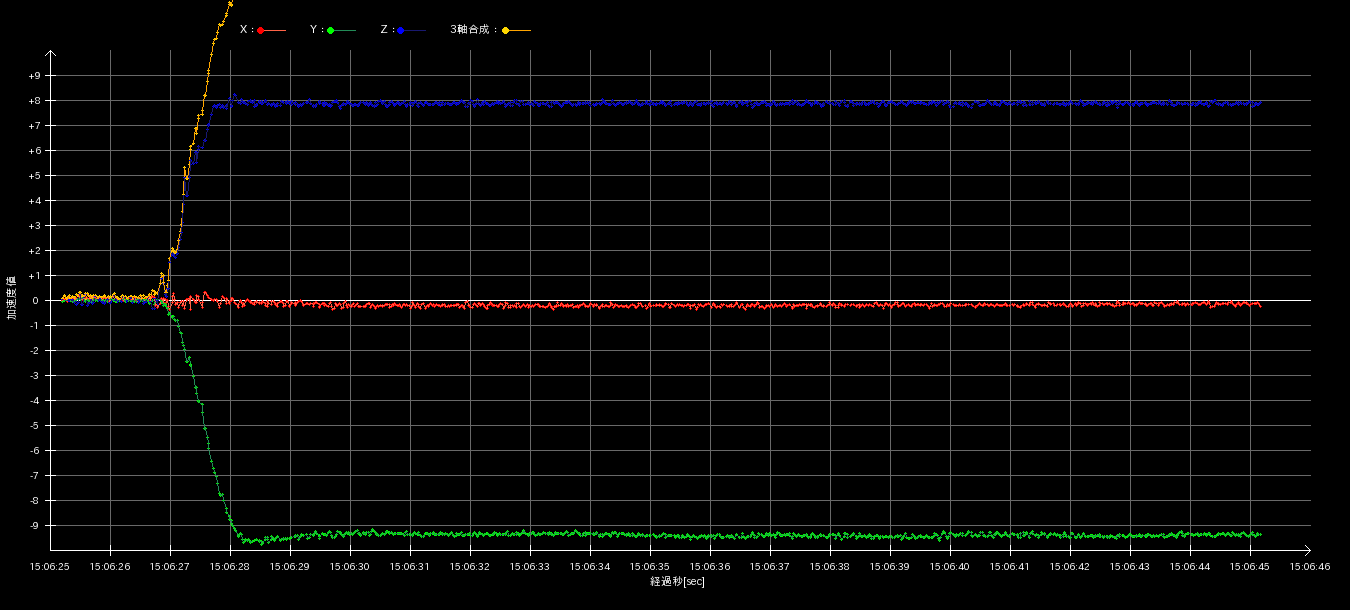This screenshot has width=1350, height=610.
Task: Click the 15:06:46 time tick label
Action: pos(1310,567)
